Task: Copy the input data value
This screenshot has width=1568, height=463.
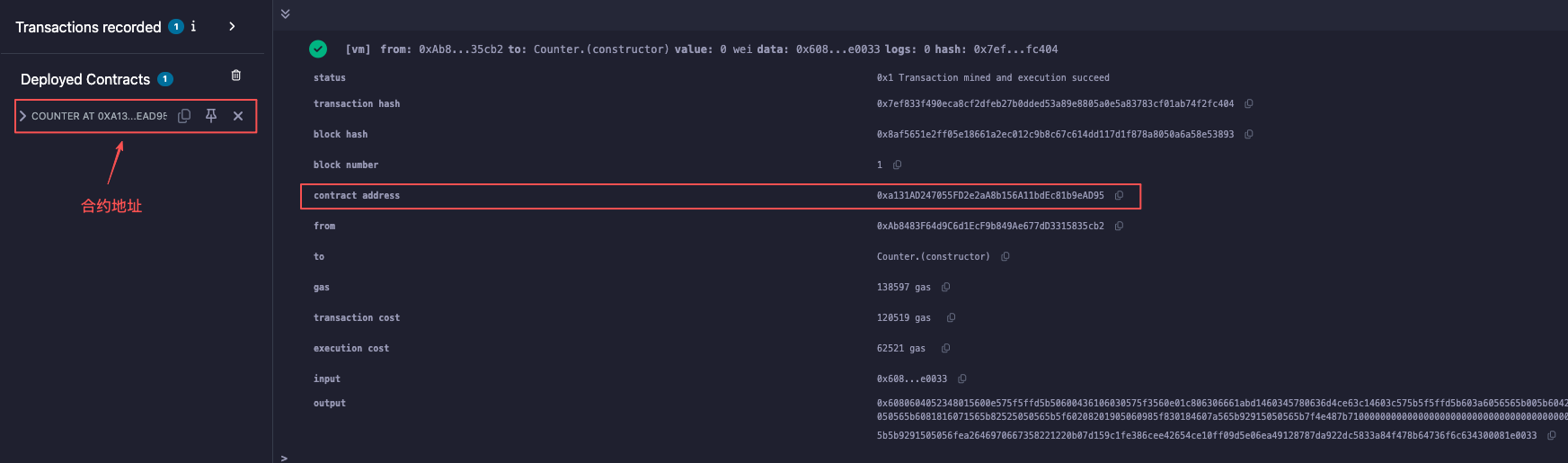Action: [962, 379]
